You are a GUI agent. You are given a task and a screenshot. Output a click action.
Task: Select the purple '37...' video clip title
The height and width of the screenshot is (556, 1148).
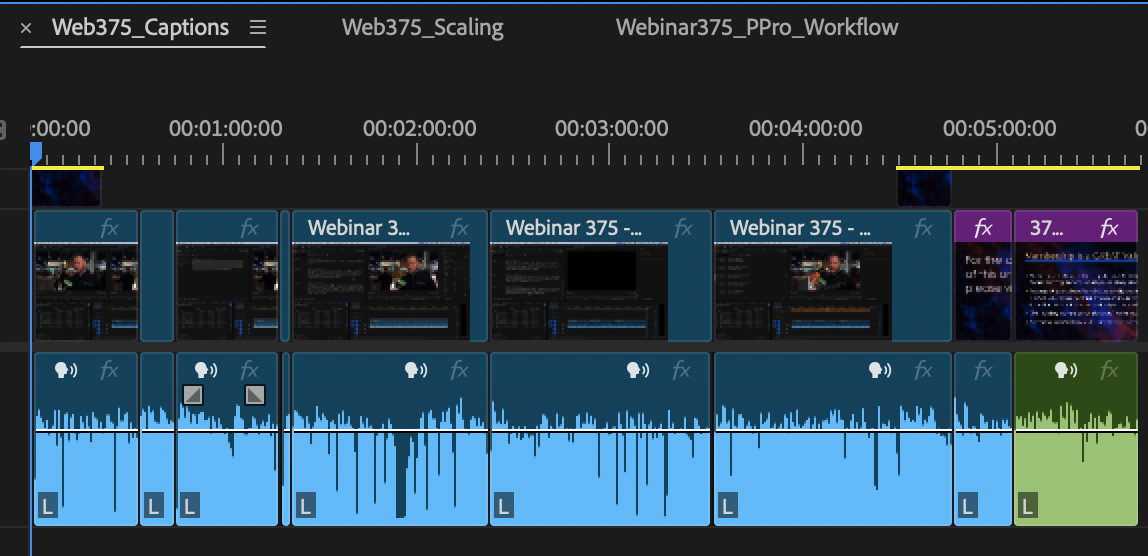click(1047, 228)
